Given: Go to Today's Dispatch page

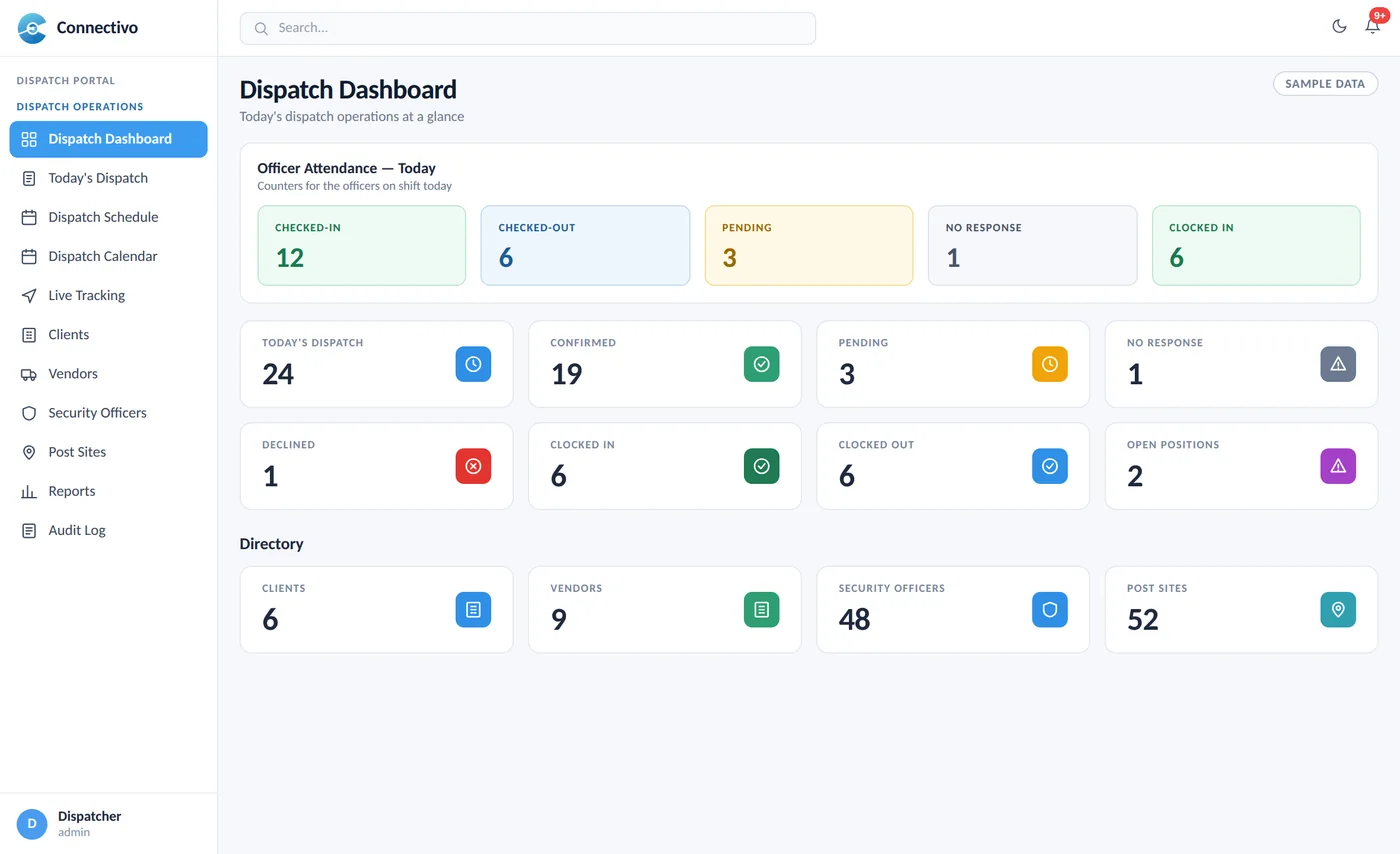Looking at the screenshot, I should (109, 178).
